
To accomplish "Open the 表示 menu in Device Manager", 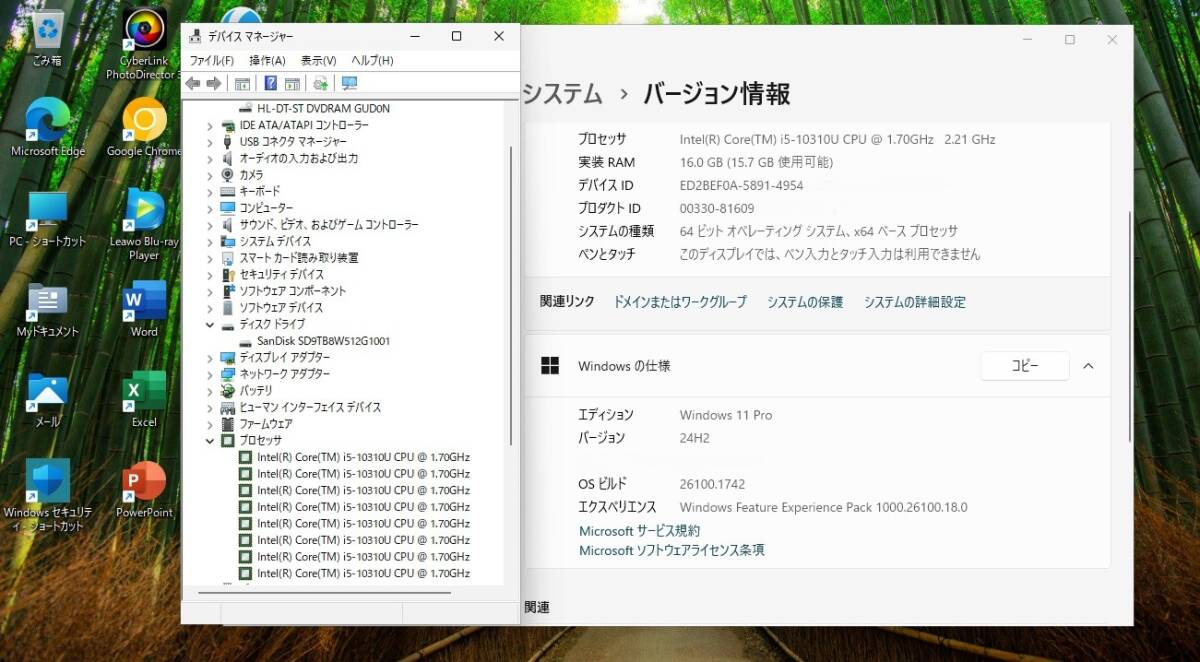I will (x=317, y=60).
